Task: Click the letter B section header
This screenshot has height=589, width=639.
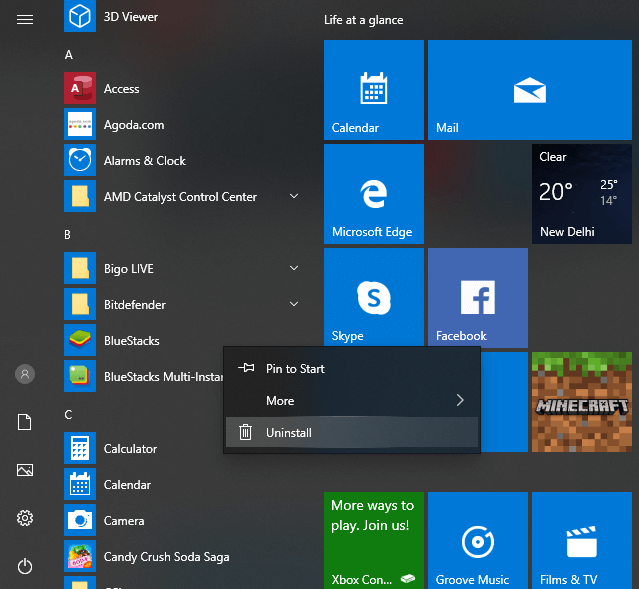Action: click(68, 235)
